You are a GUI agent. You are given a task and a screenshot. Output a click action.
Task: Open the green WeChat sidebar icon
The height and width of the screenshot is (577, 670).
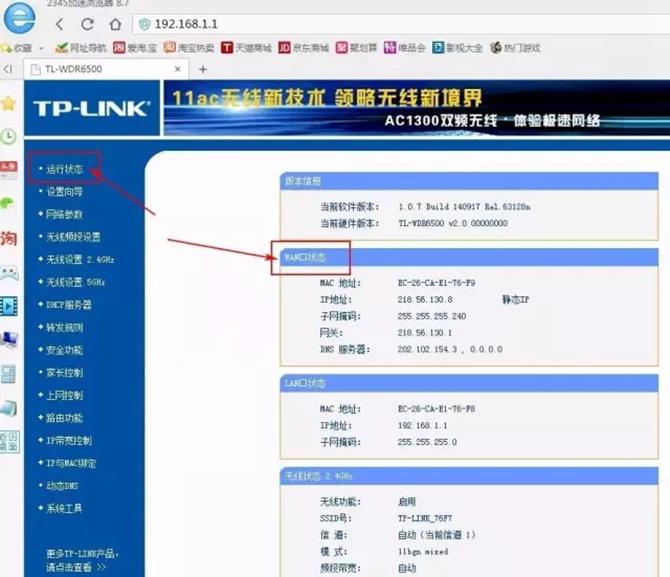(x=8, y=203)
